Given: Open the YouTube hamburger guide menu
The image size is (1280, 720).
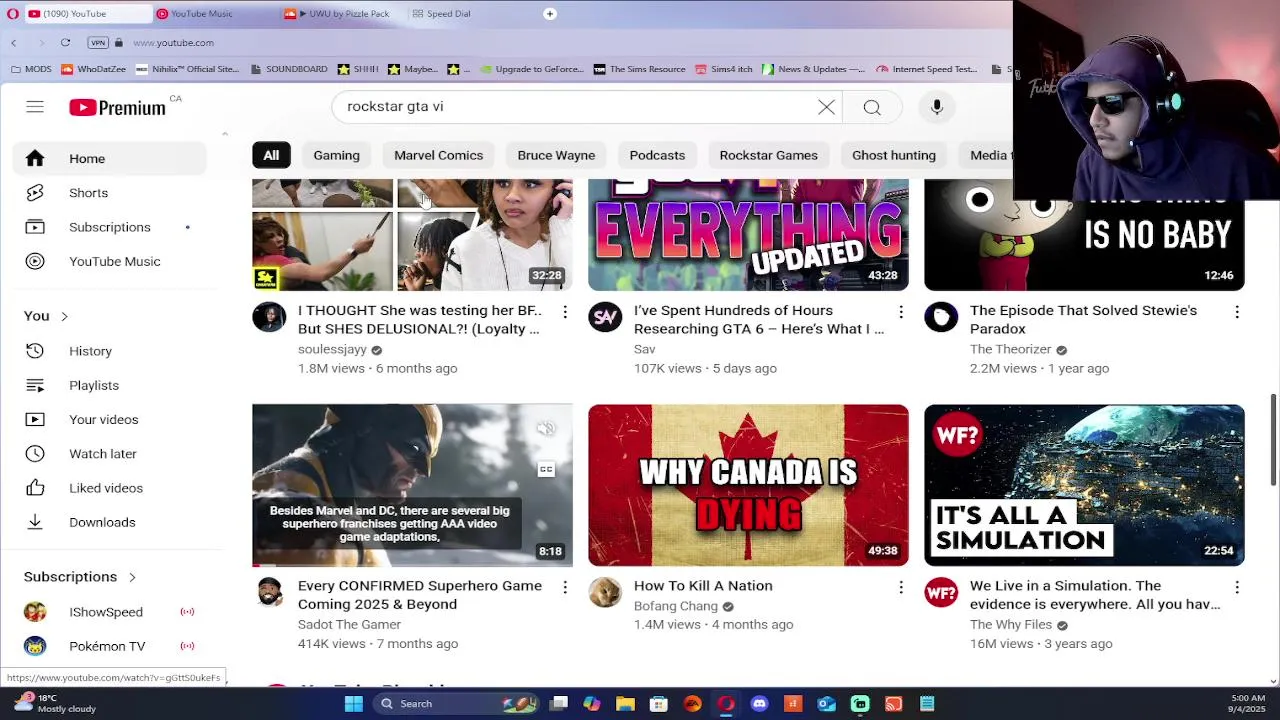Looking at the screenshot, I should (x=35, y=107).
